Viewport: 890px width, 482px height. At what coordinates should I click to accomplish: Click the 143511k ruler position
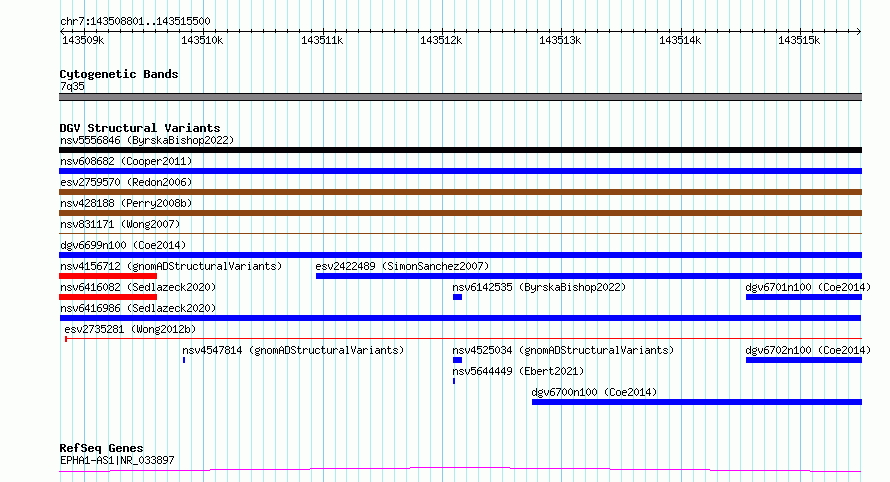(x=322, y=40)
